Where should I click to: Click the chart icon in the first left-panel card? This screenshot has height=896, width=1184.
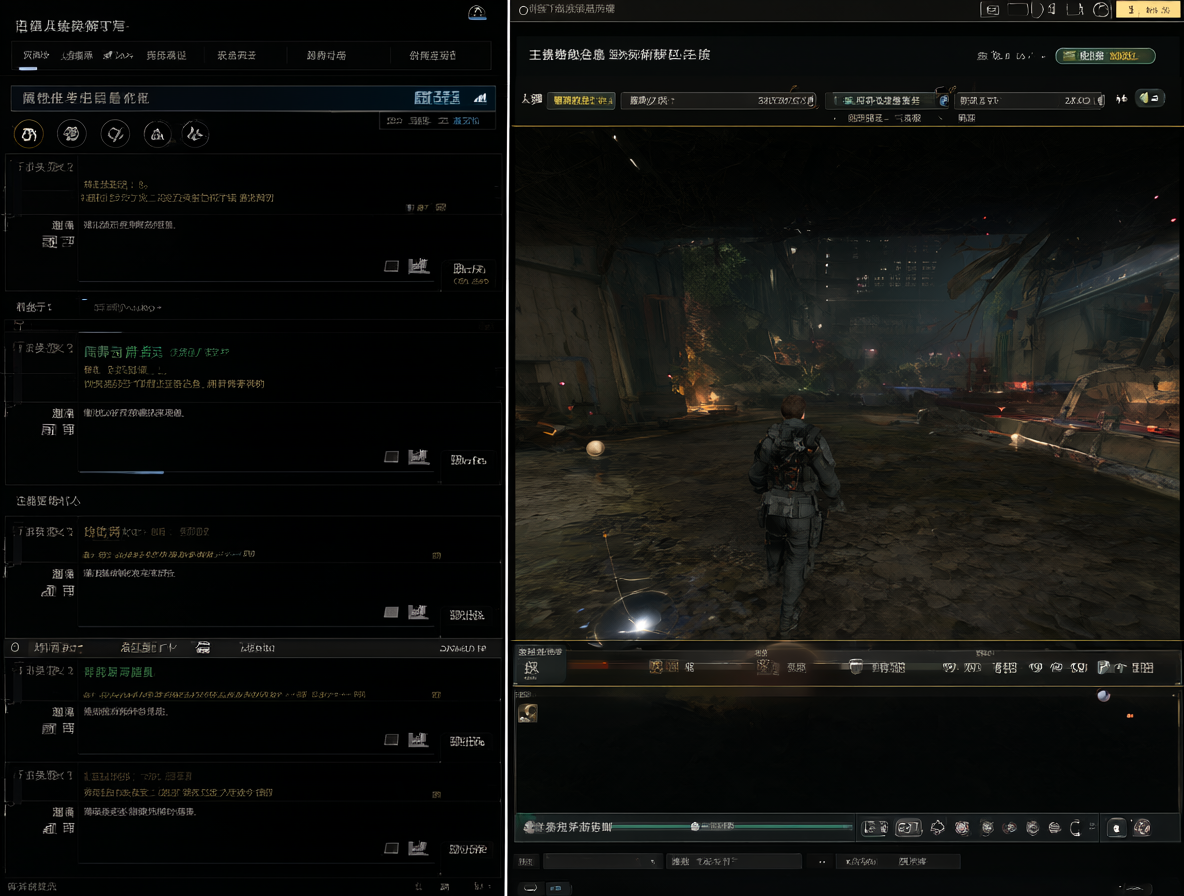(x=418, y=266)
